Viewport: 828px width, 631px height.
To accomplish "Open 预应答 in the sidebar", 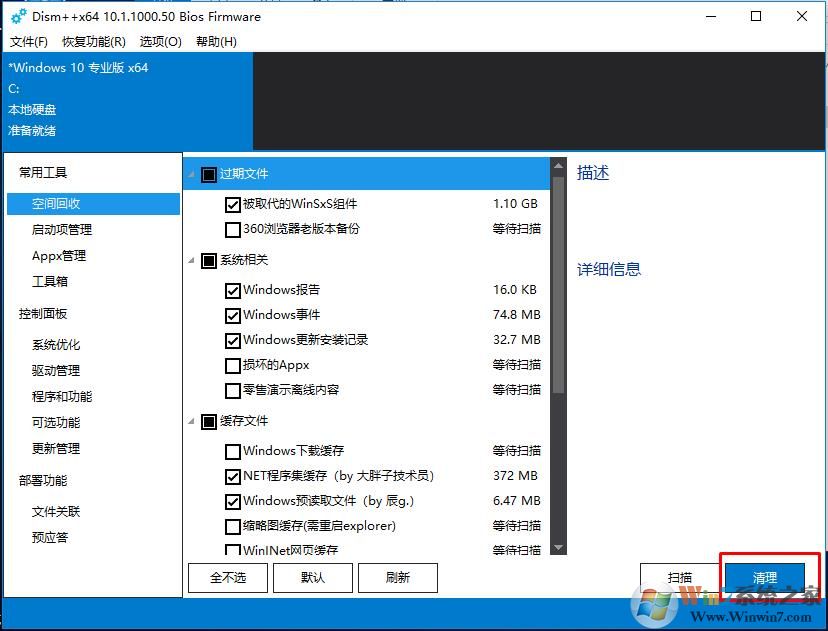I will (50, 538).
